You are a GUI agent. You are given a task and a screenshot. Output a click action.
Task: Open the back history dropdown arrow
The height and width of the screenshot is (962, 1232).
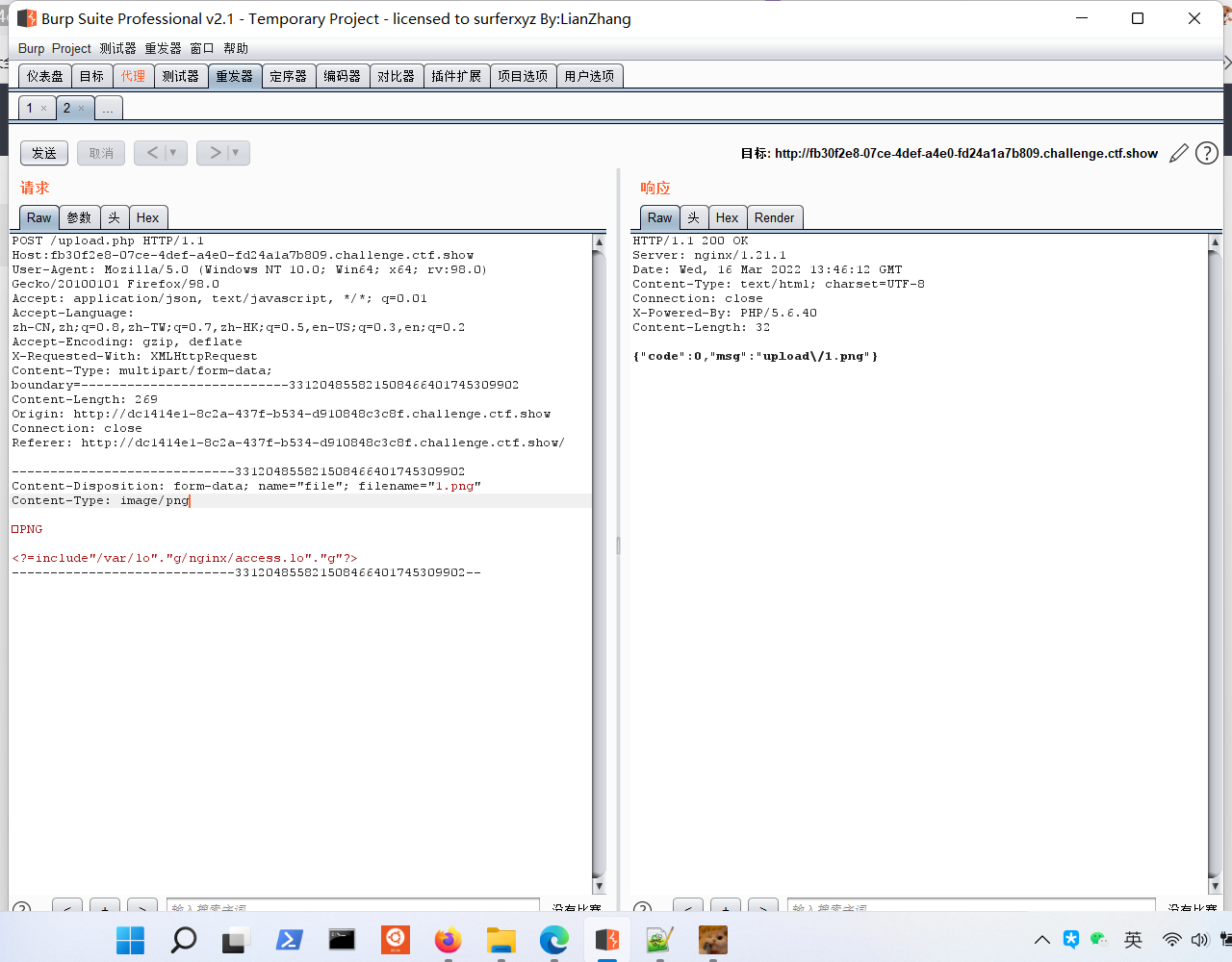pyautogui.click(x=175, y=153)
